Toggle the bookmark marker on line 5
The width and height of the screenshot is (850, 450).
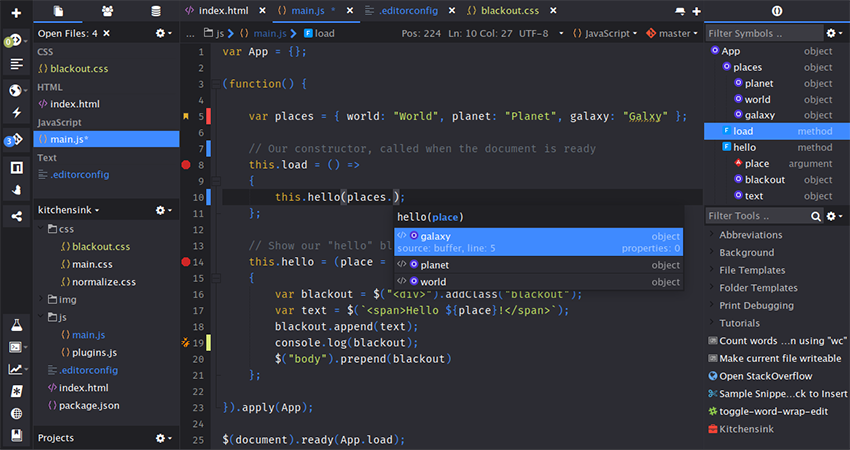[186, 117]
